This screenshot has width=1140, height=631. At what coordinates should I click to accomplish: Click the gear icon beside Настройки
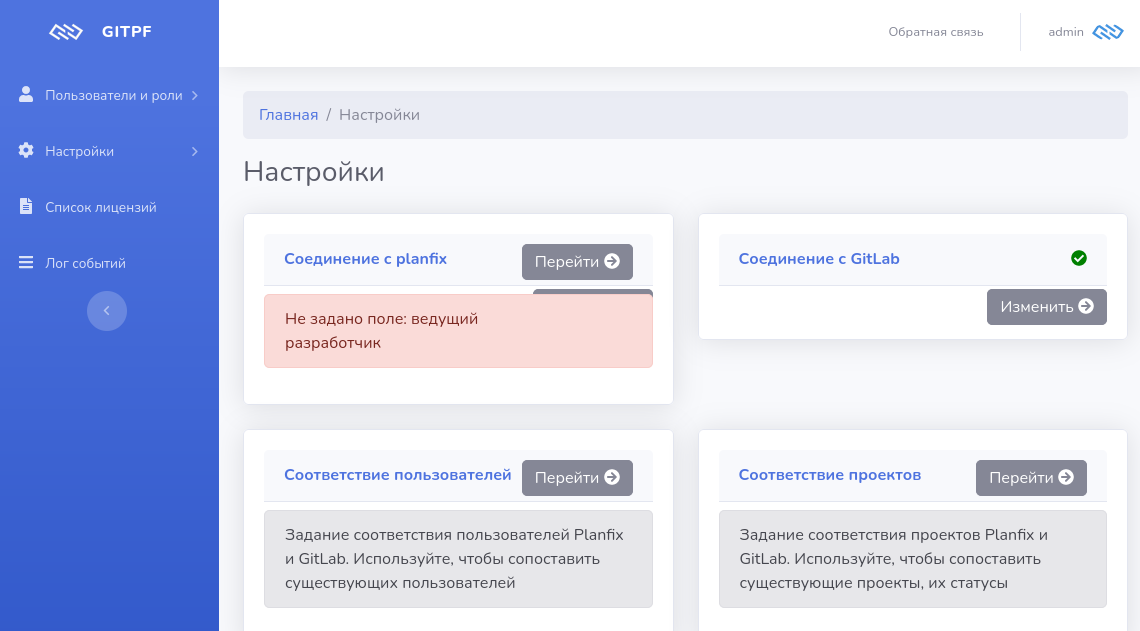26,150
